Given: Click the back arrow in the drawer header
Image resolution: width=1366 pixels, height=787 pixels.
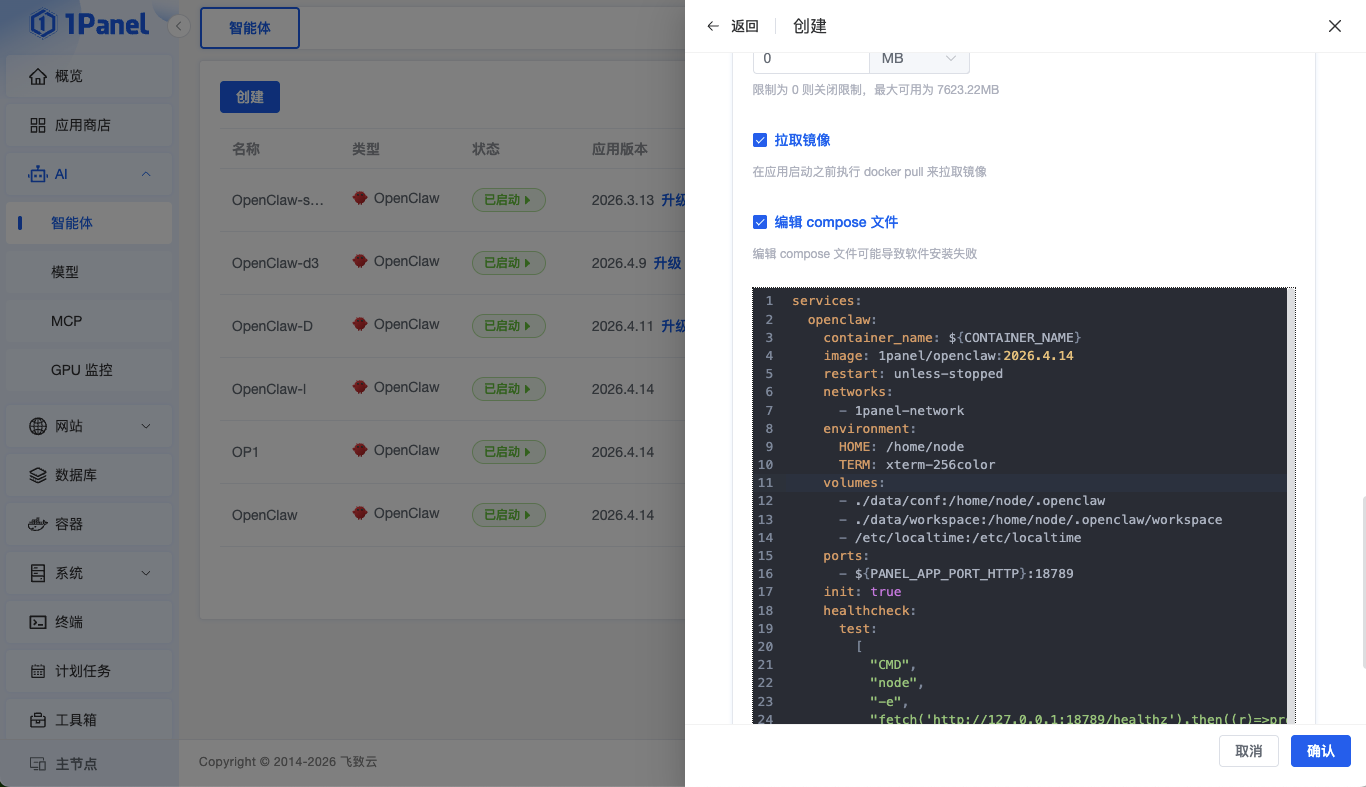Looking at the screenshot, I should tap(713, 26).
